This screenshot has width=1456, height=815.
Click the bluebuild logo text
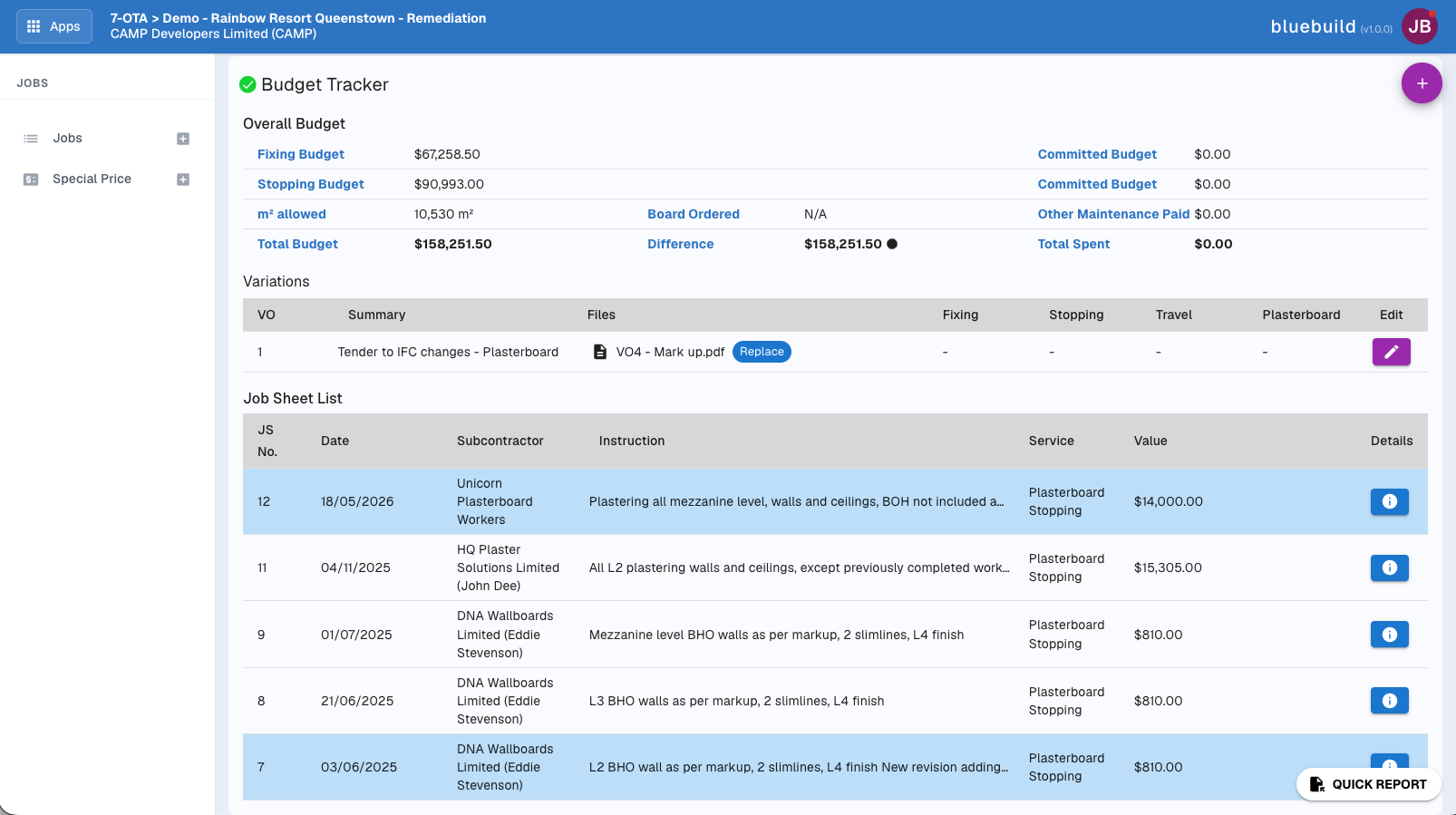1313,26
